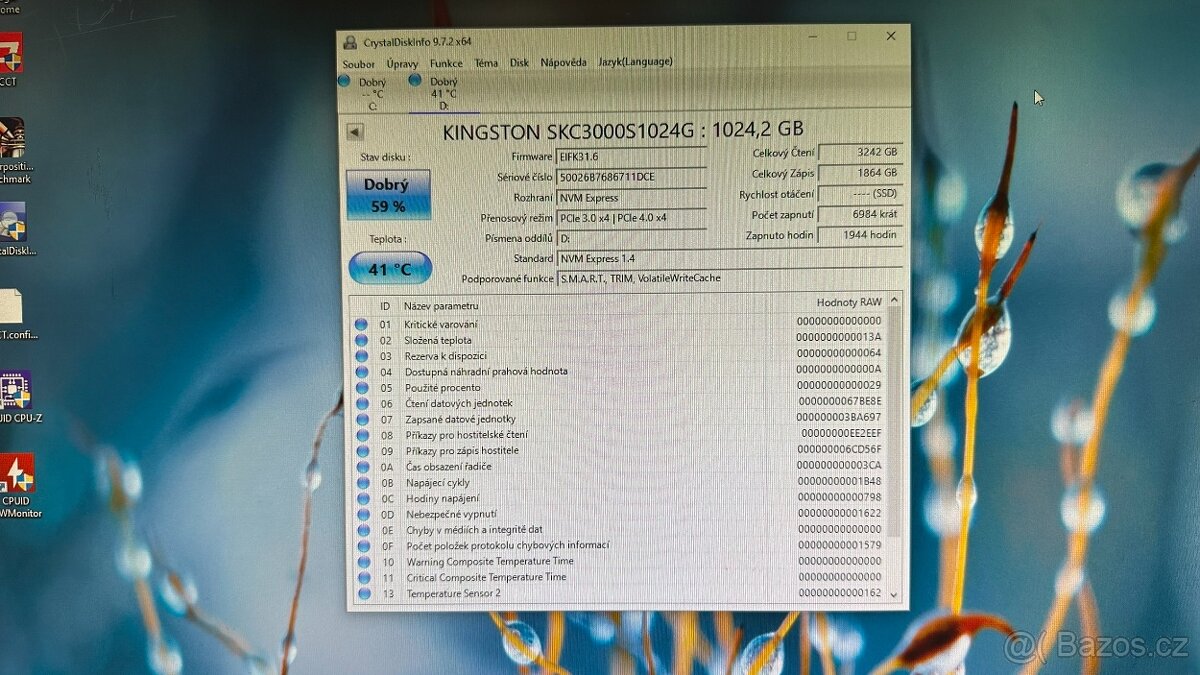Open the CPUID HWMonitor desktop shortcut
This screenshot has height=675, width=1200.
[18, 475]
